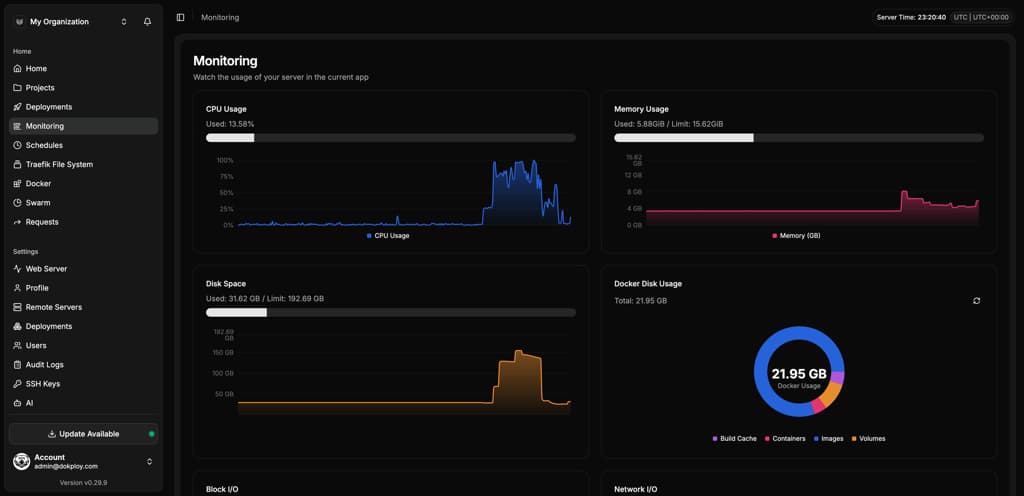Go to Home in the sidebar
Image resolution: width=1024 pixels, height=496 pixels.
tap(84, 69)
